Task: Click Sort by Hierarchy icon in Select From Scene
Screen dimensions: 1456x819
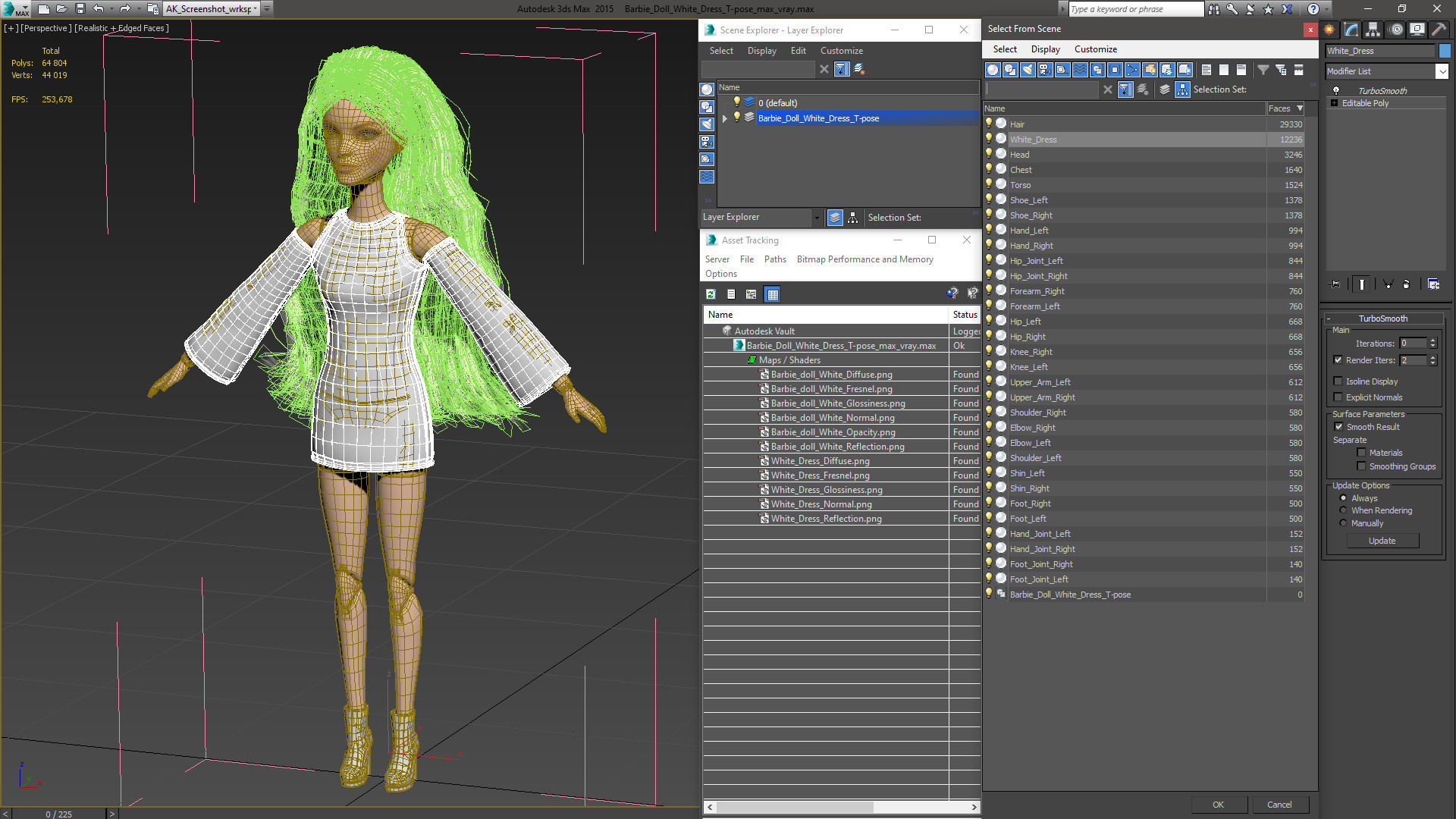Action: pos(1183,89)
